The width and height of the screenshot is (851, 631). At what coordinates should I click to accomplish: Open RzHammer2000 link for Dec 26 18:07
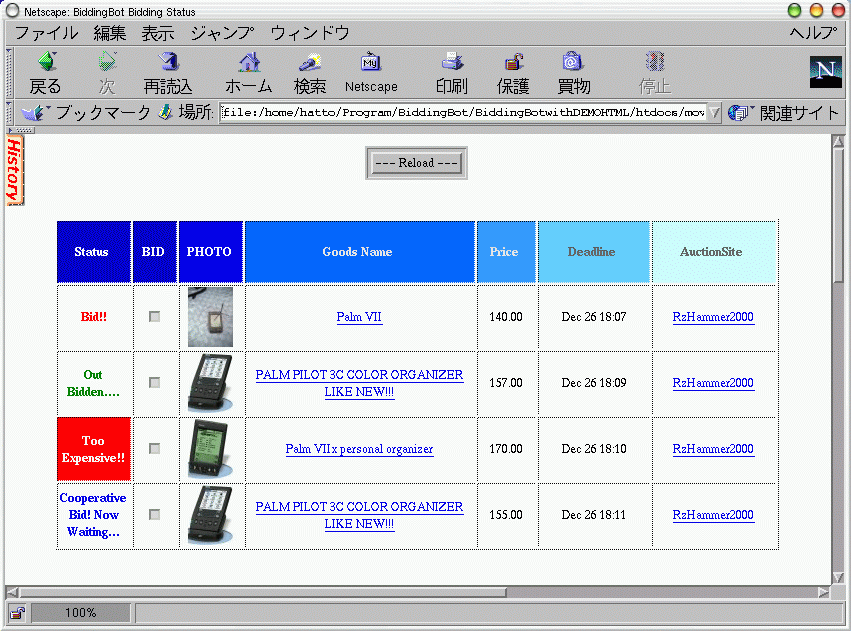[713, 317]
